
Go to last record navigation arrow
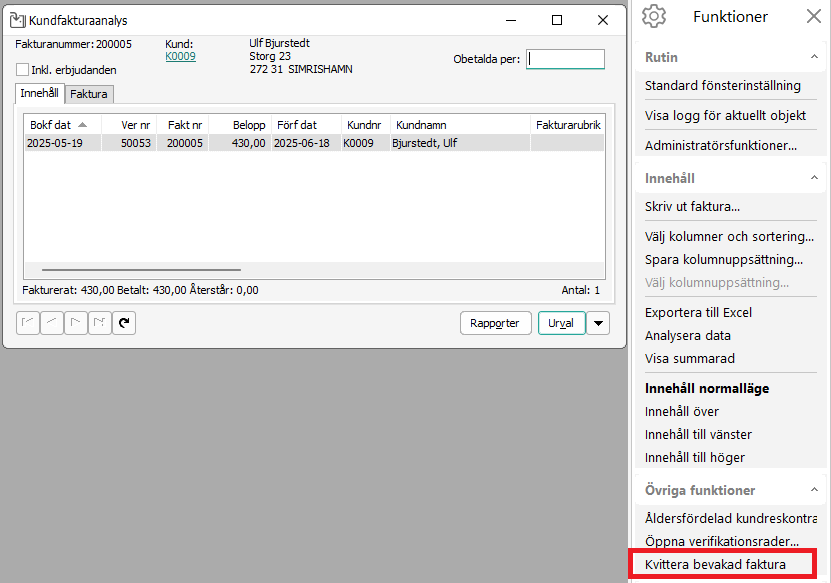pyautogui.click(x=100, y=323)
